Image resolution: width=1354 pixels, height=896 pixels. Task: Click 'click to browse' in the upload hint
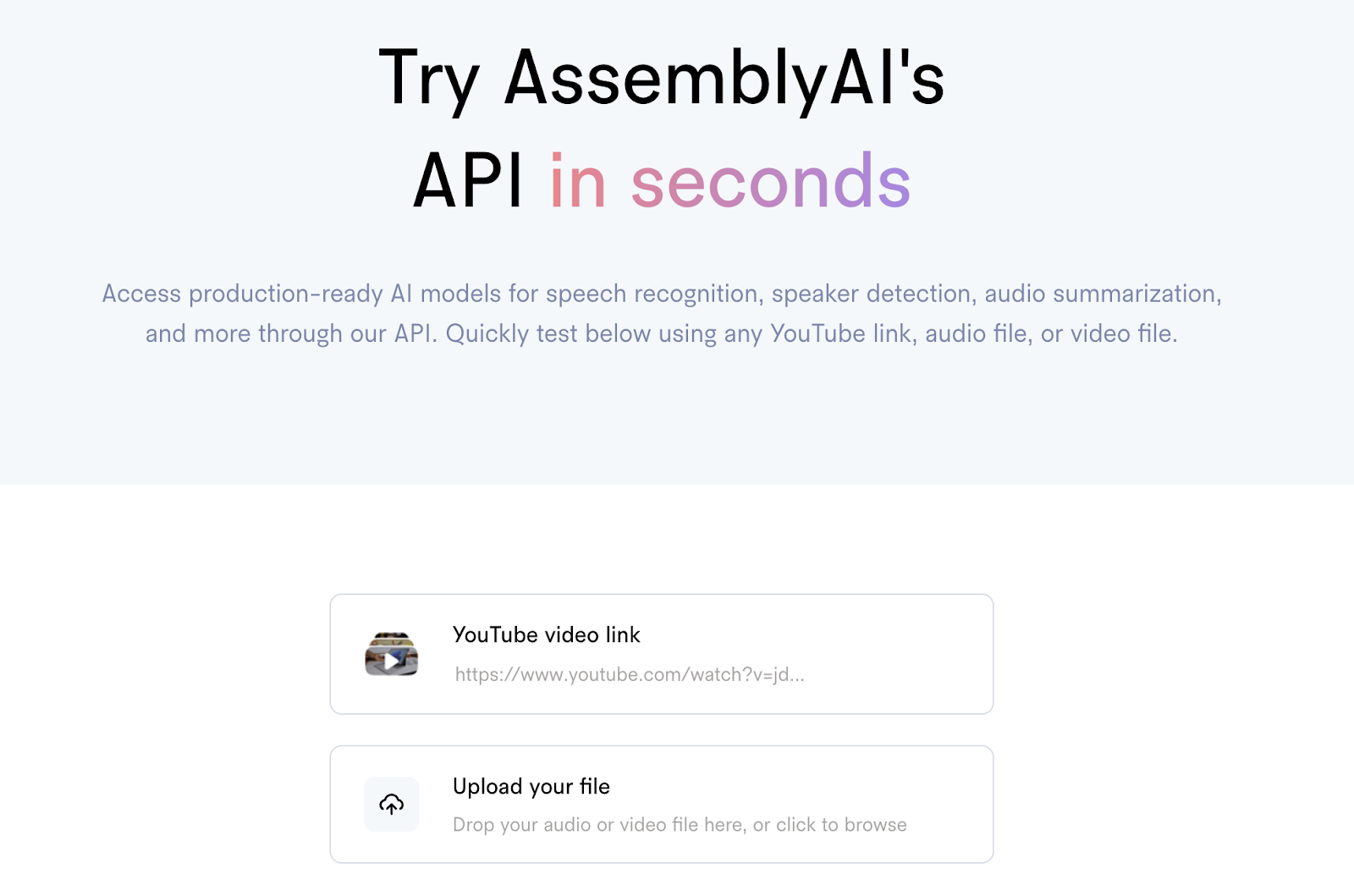841,825
